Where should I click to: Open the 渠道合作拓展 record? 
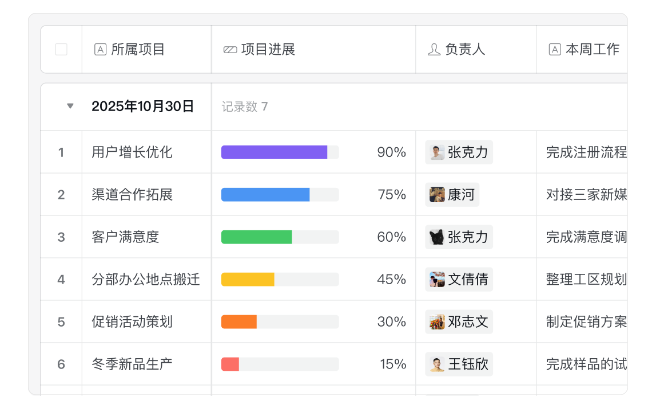[x=132, y=195]
